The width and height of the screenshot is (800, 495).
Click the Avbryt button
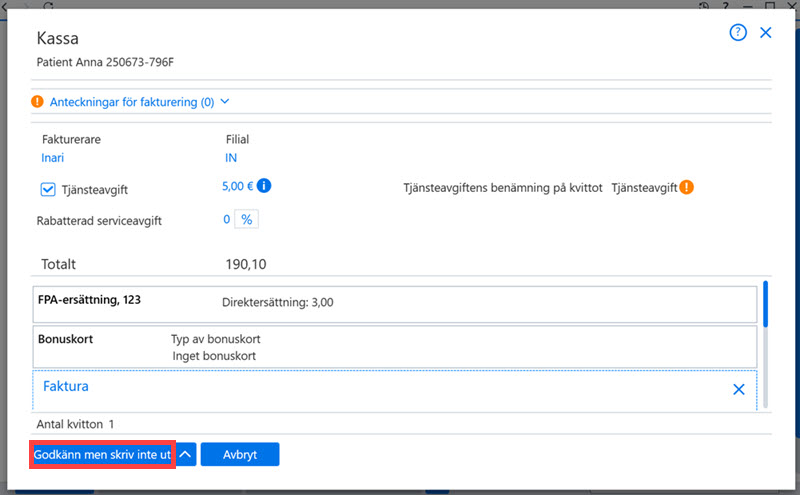tap(240, 455)
